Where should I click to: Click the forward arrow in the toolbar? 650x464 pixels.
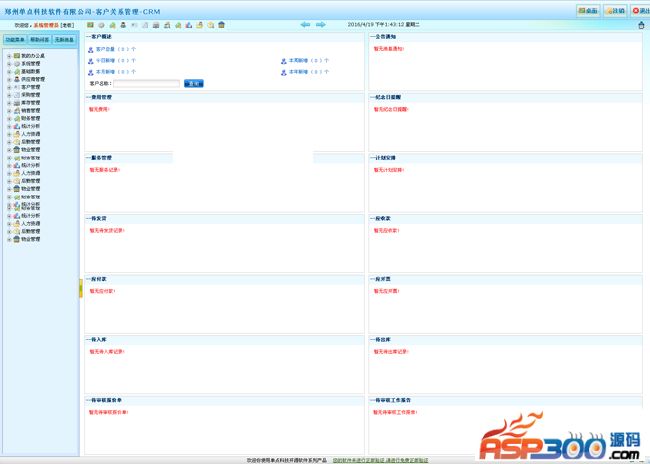coord(321,24)
